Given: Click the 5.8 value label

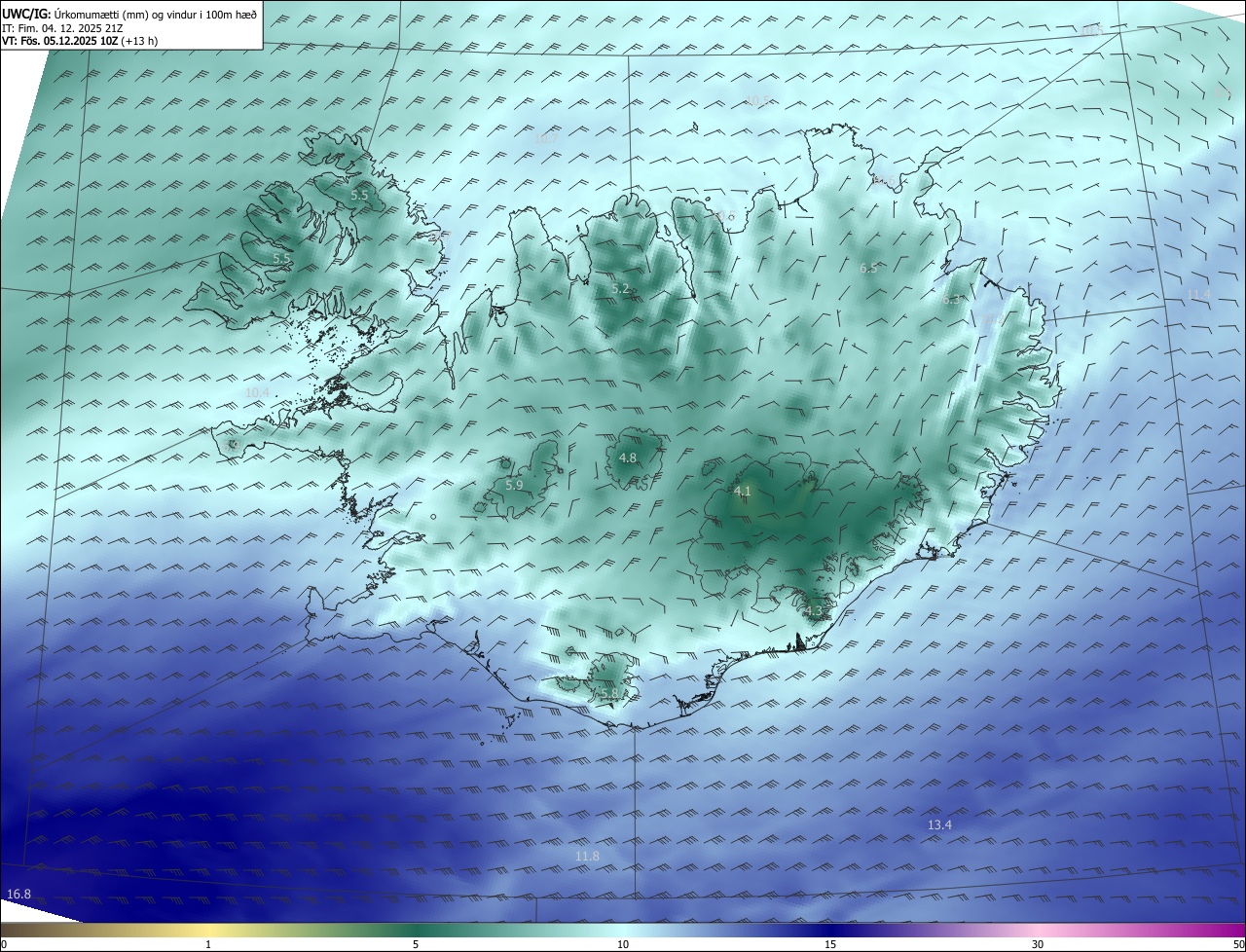Looking at the screenshot, I should tap(609, 693).
